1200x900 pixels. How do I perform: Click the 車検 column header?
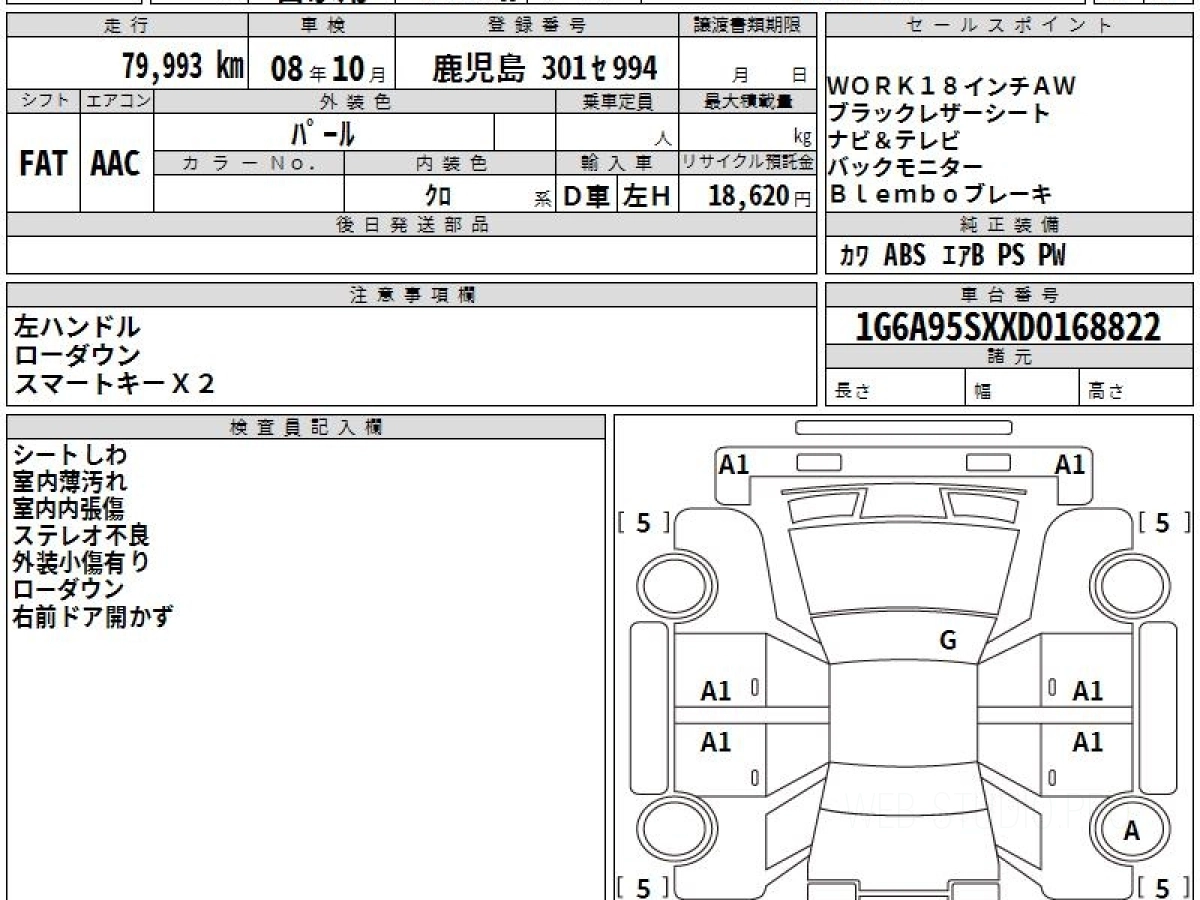pos(321,26)
